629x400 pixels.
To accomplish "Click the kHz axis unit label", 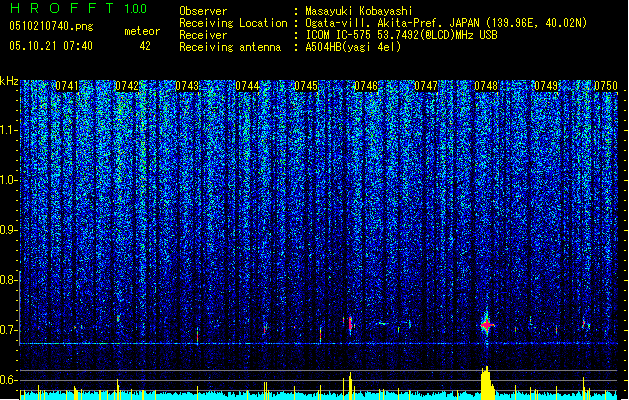I will 9,81.
